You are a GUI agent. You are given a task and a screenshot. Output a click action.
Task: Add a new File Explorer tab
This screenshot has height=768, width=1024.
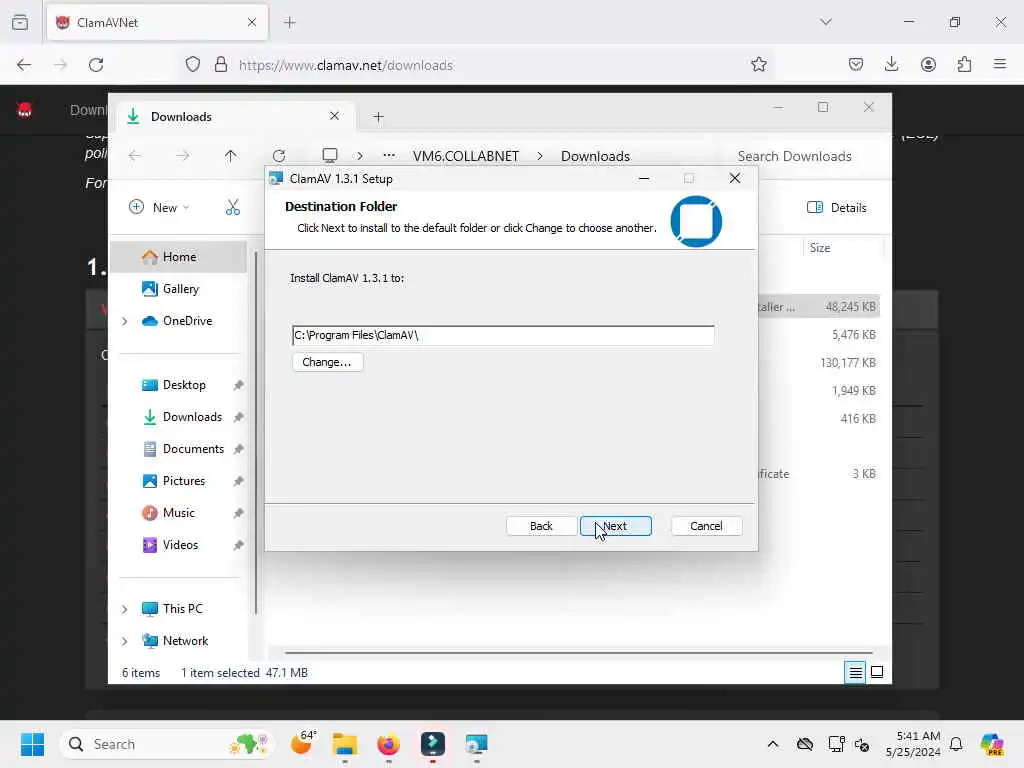tap(378, 117)
